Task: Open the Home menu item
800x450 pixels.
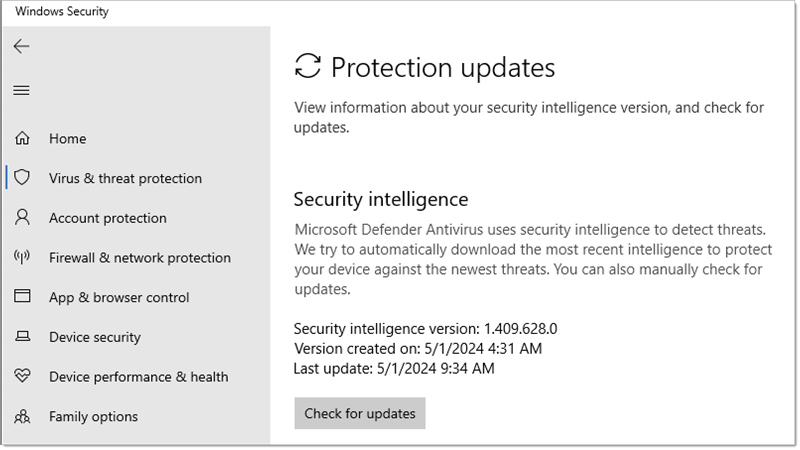Action: click(68, 139)
